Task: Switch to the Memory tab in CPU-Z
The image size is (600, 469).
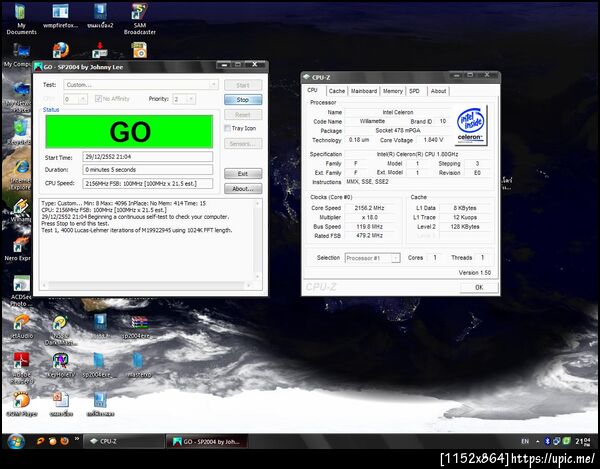Action: coord(393,91)
